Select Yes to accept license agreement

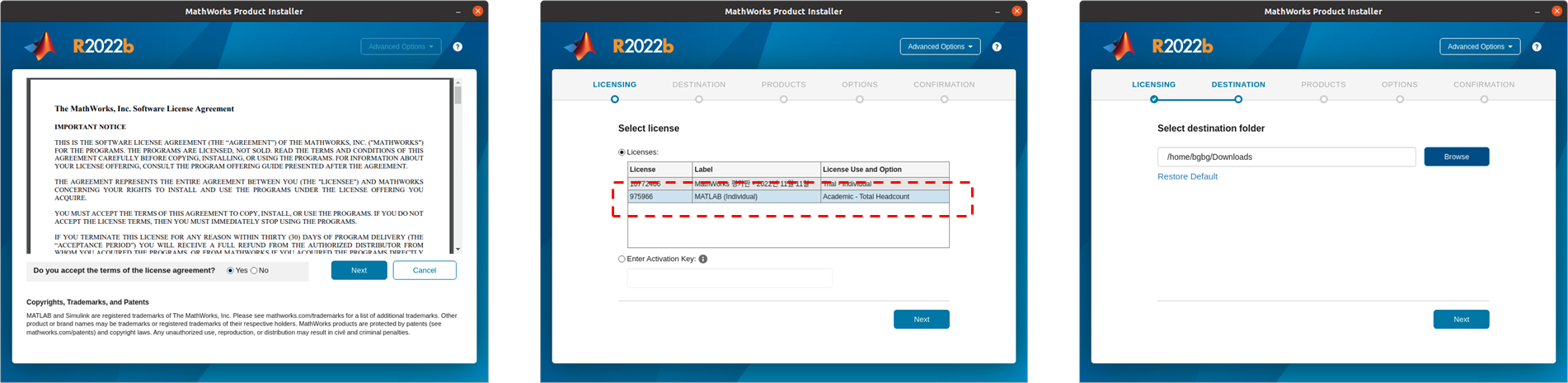(230, 271)
